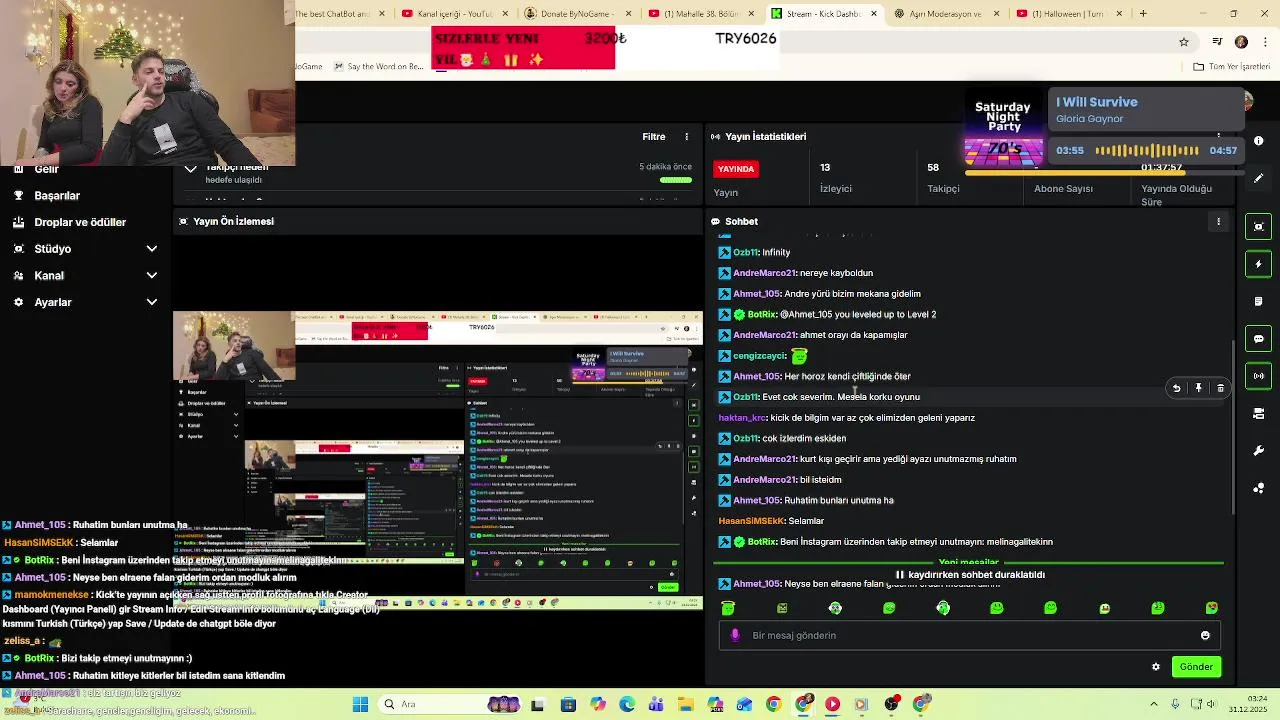Click HasanSiMSEKK username in Selamlar message
Viewport: 1280px width, 720px height.
(751, 521)
